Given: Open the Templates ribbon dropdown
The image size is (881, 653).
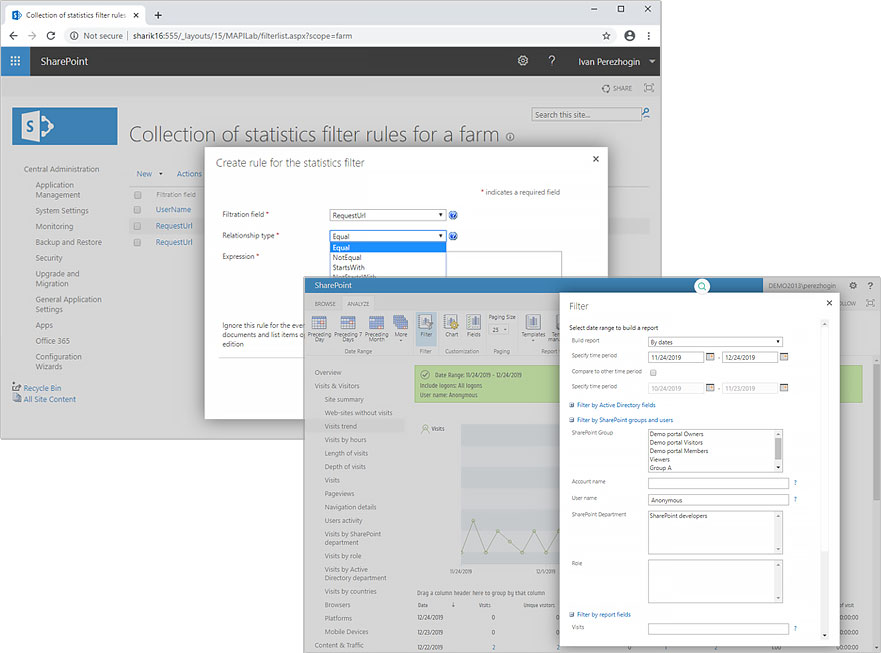Looking at the screenshot, I should [533, 327].
